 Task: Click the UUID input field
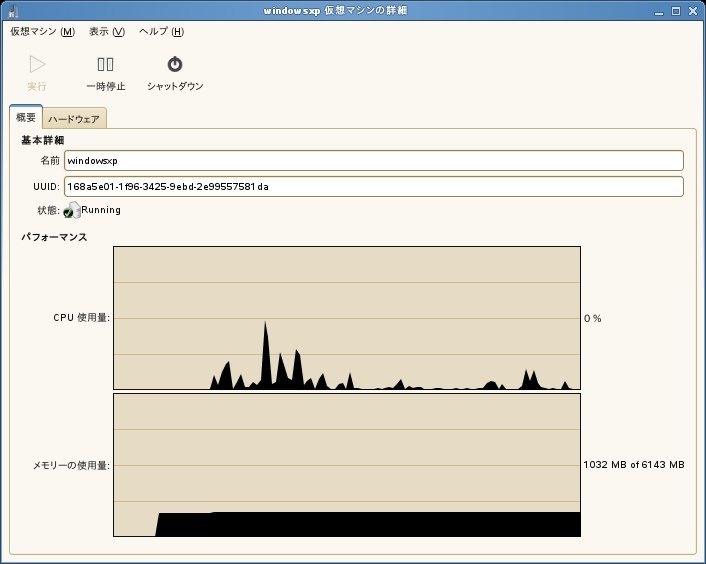(374, 186)
